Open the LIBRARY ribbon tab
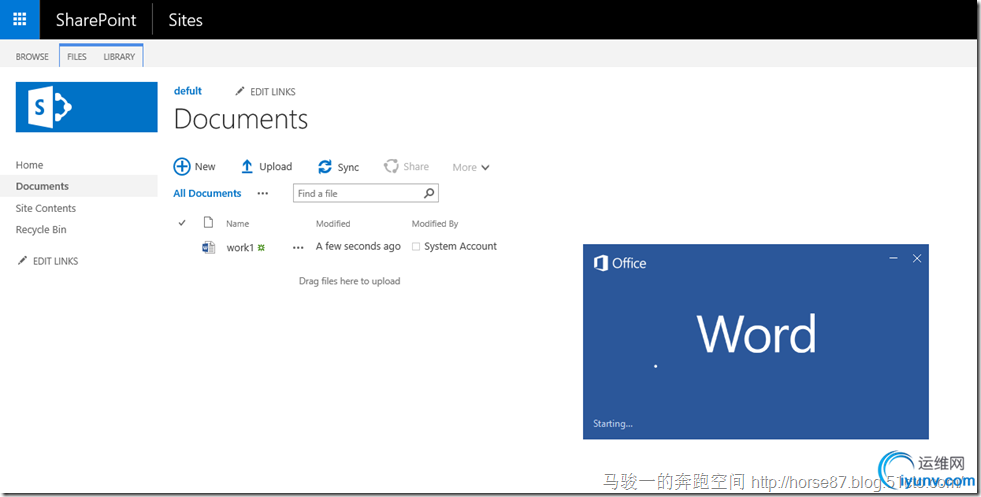This screenshot has height=497, width=981. 119,56
